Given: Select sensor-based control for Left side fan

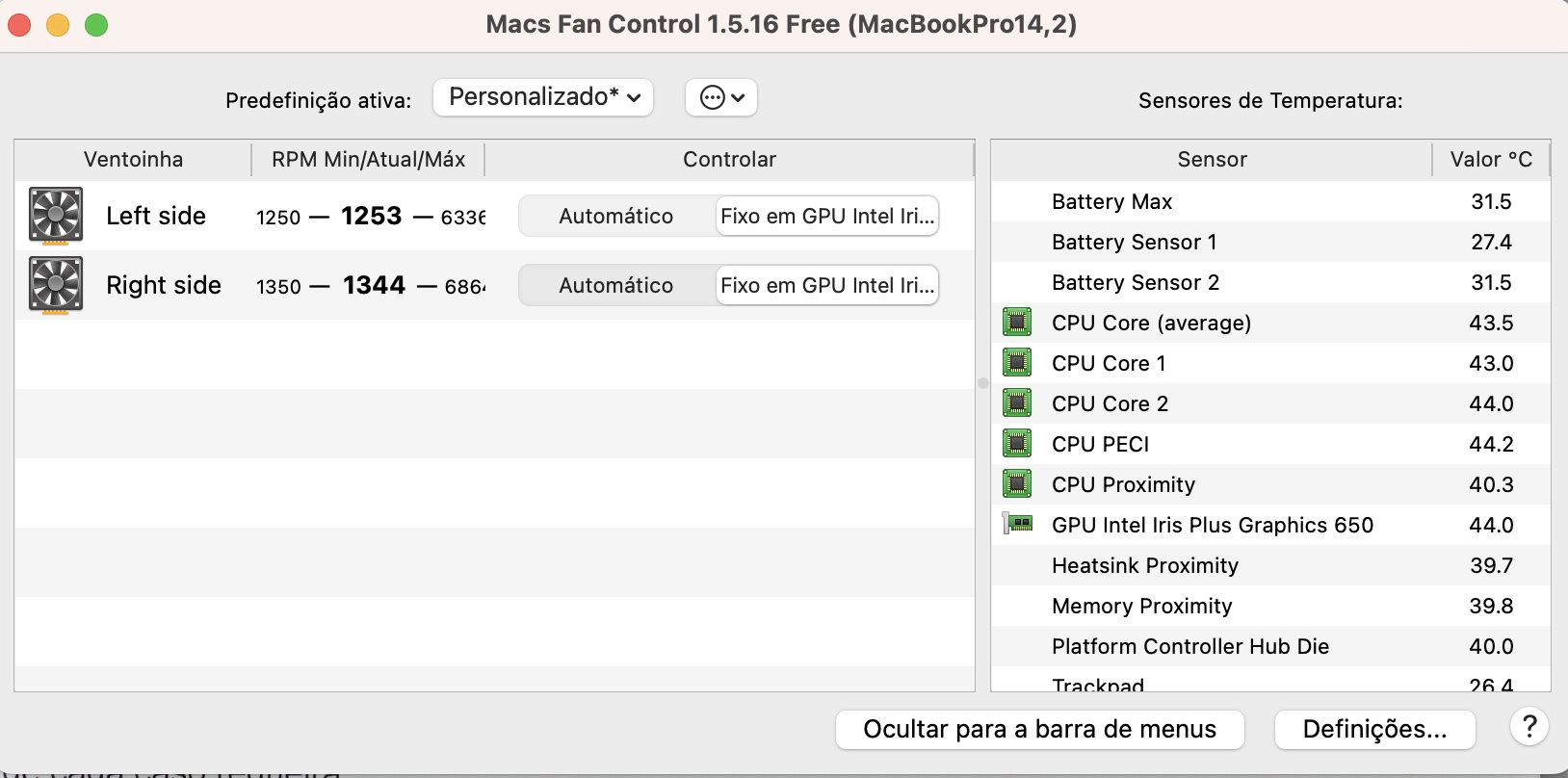Looking at the screenshot, I should click(x=827, y=216).
